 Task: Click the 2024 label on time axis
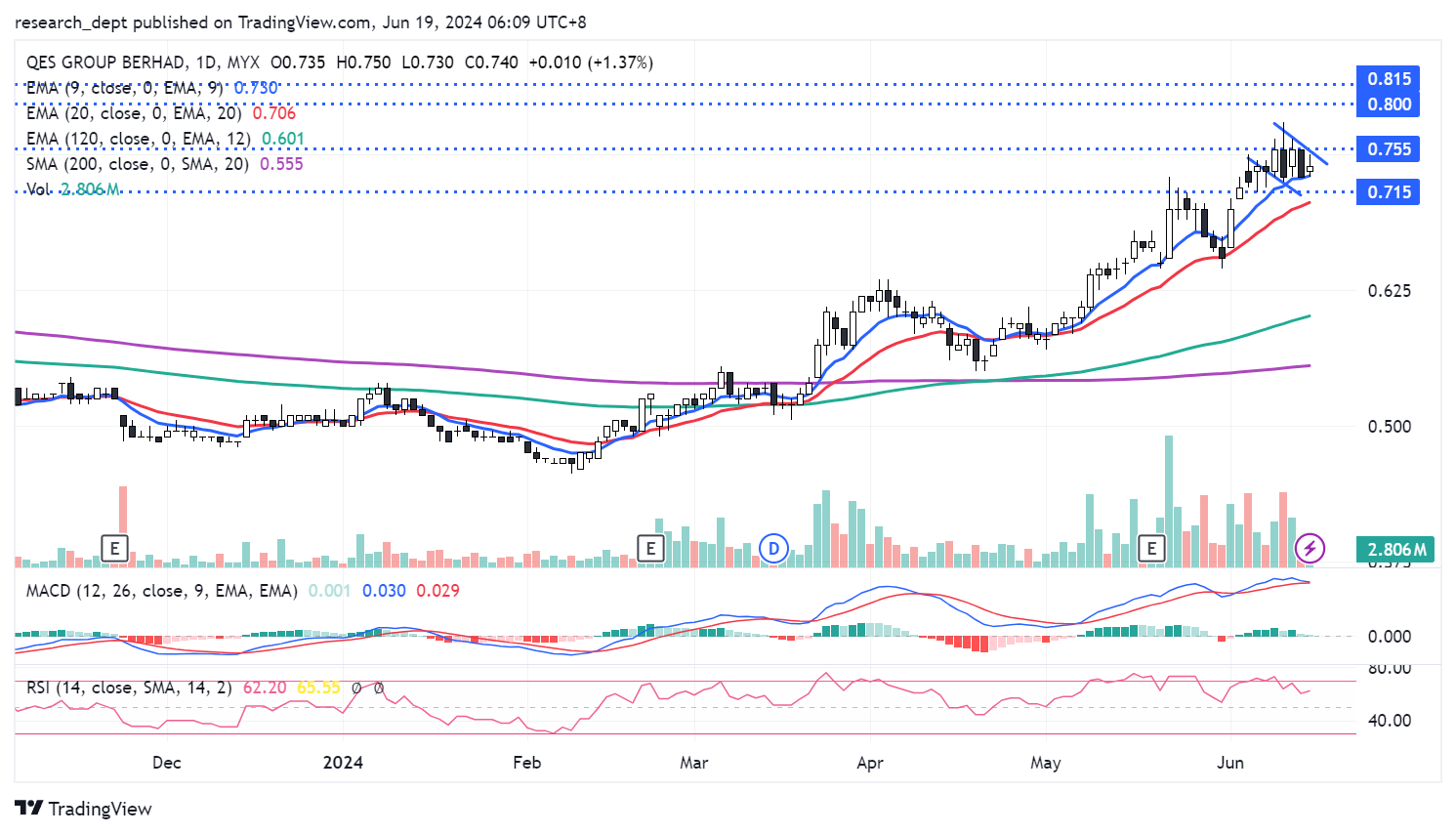[x=343, y=763]
